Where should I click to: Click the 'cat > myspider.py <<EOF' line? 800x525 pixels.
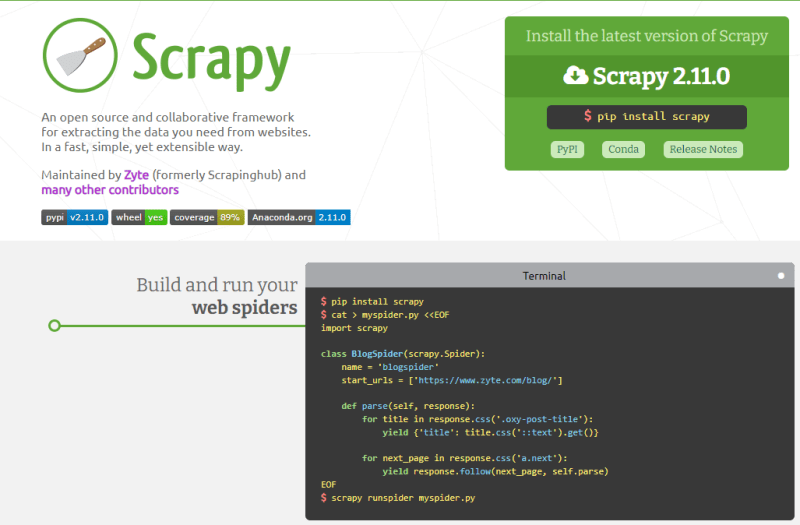385,315
